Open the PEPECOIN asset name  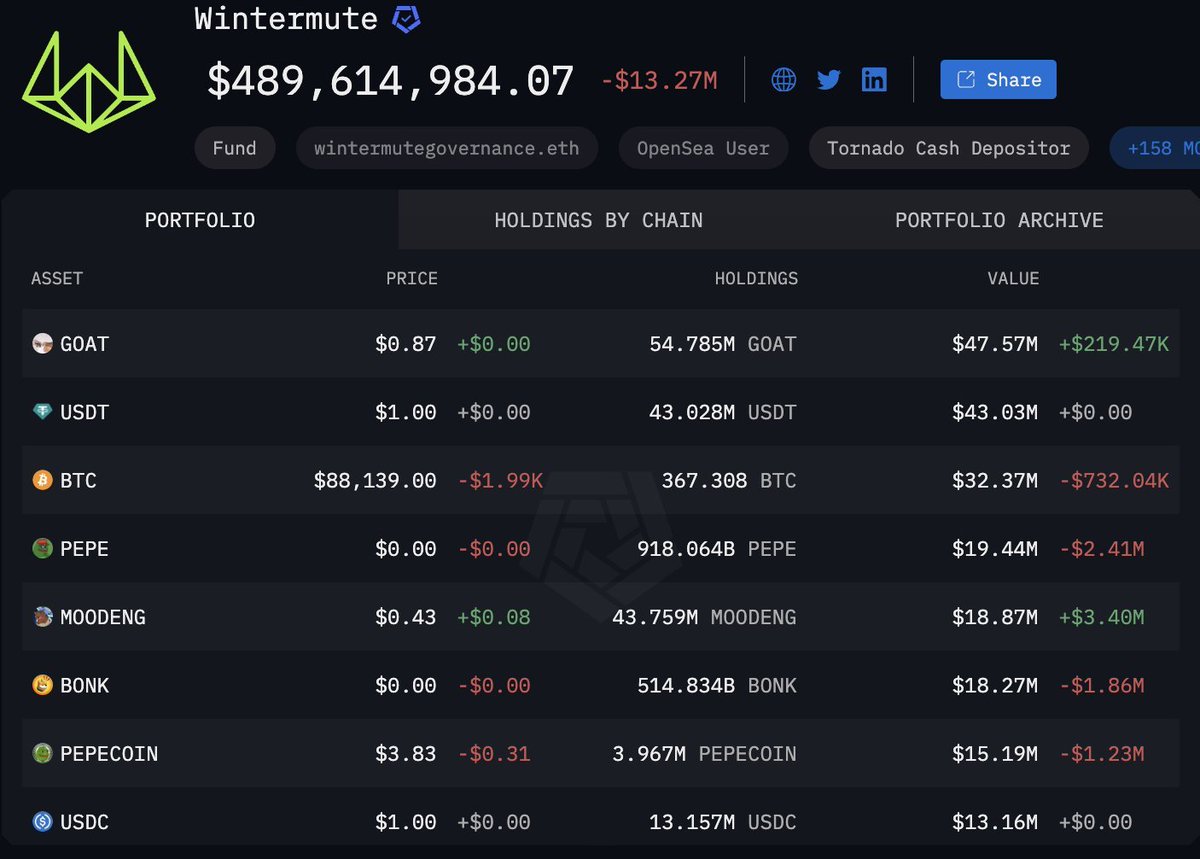click(109, 753)
